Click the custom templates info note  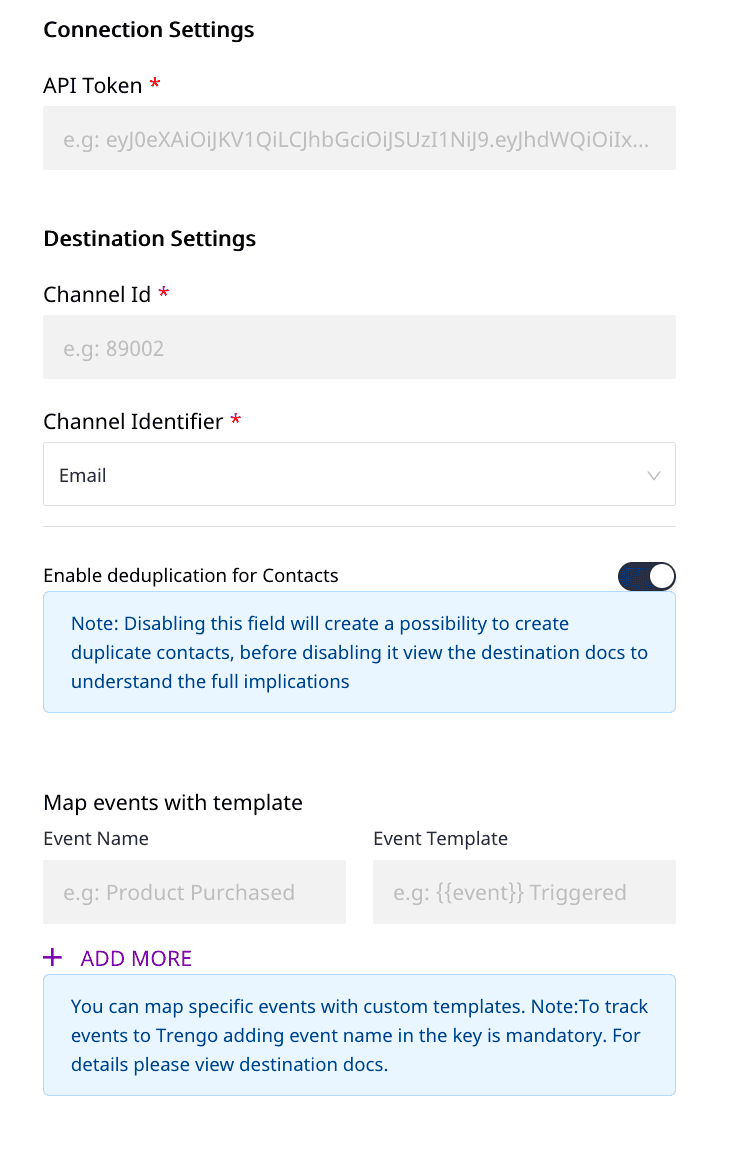point(359,1035)
